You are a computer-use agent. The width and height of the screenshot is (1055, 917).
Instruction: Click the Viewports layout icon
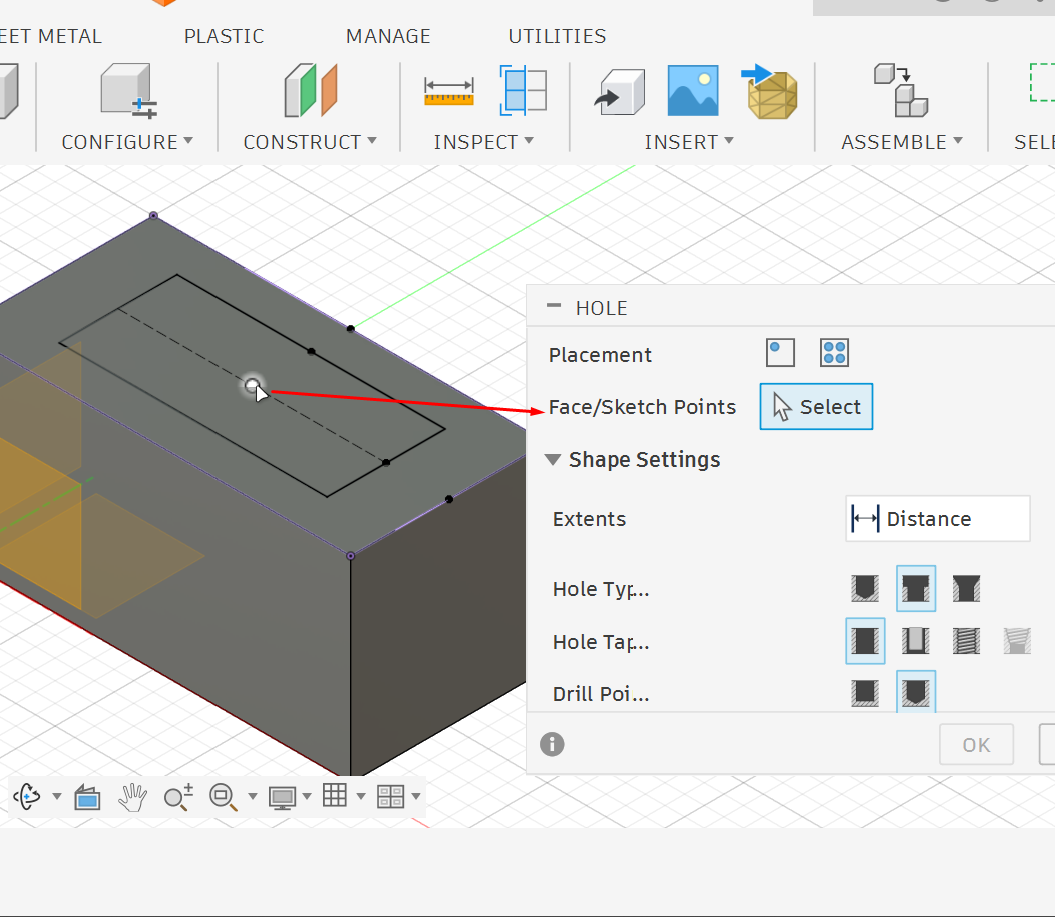(390, 797)
